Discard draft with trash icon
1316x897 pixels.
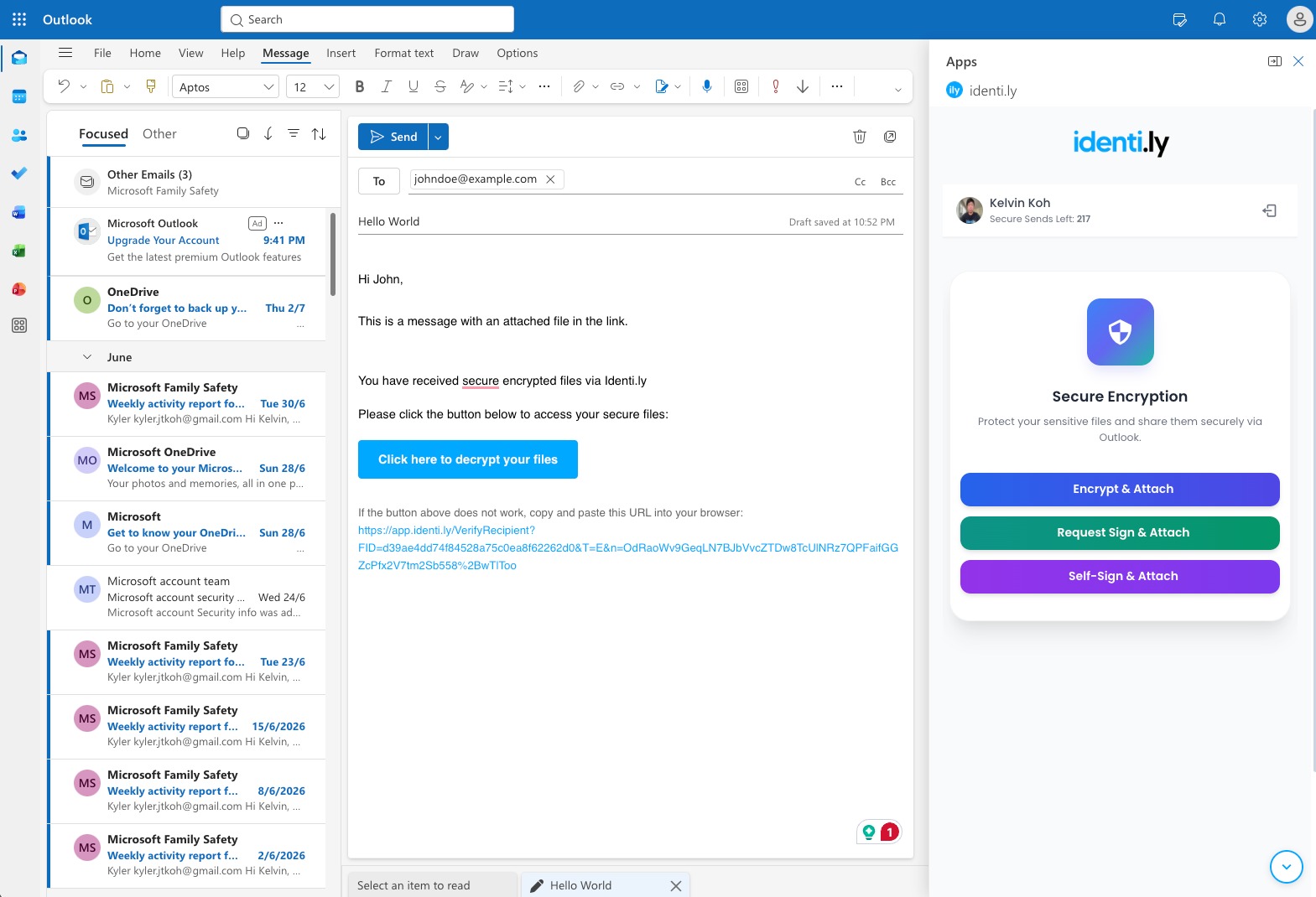coord(860,137)
